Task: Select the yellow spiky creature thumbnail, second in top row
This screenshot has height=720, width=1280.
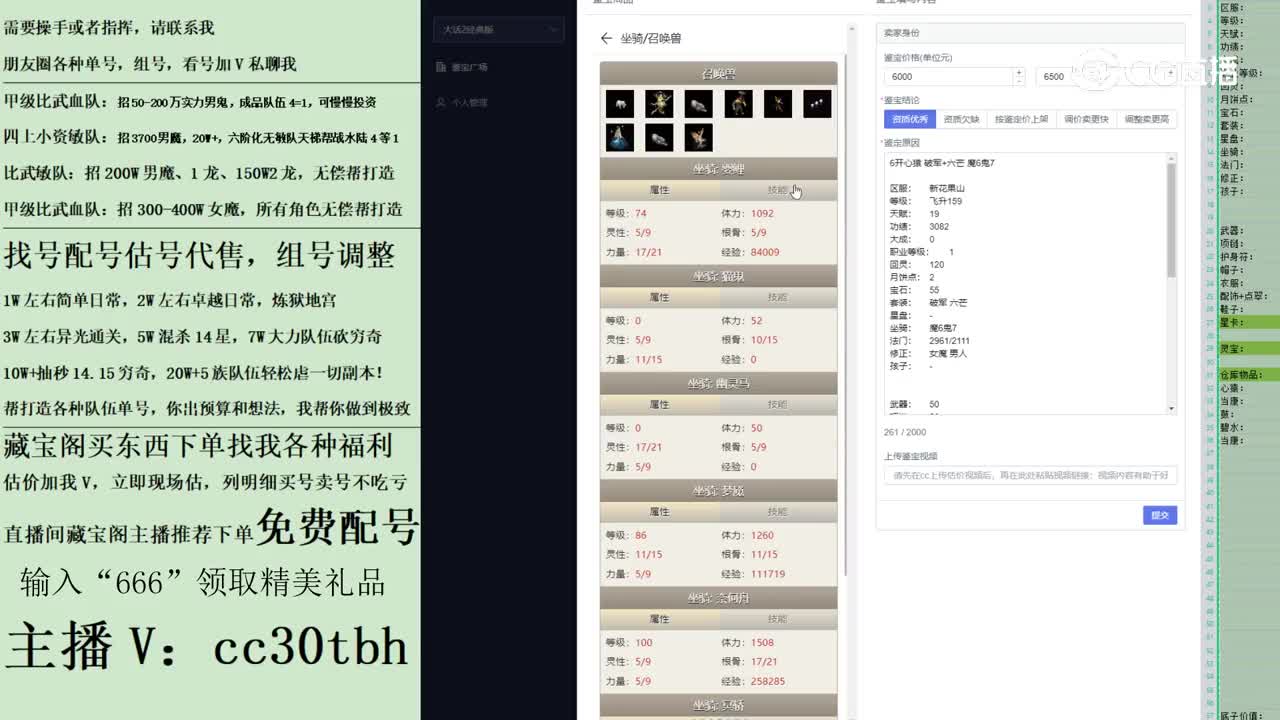Action: point(659,104)
